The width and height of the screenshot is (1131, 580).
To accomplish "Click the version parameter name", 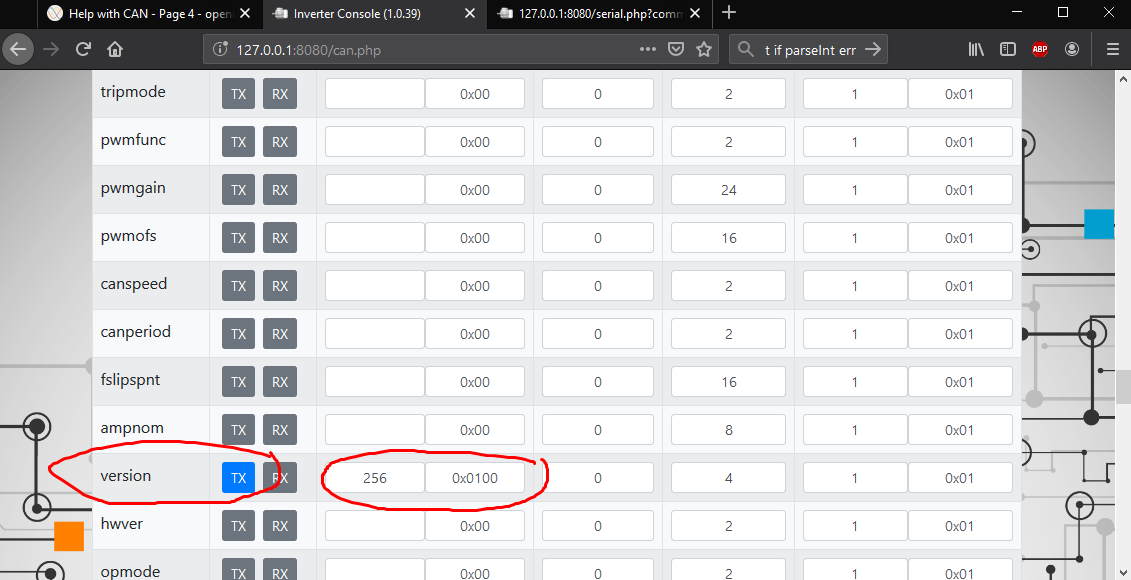I will 126,476.
